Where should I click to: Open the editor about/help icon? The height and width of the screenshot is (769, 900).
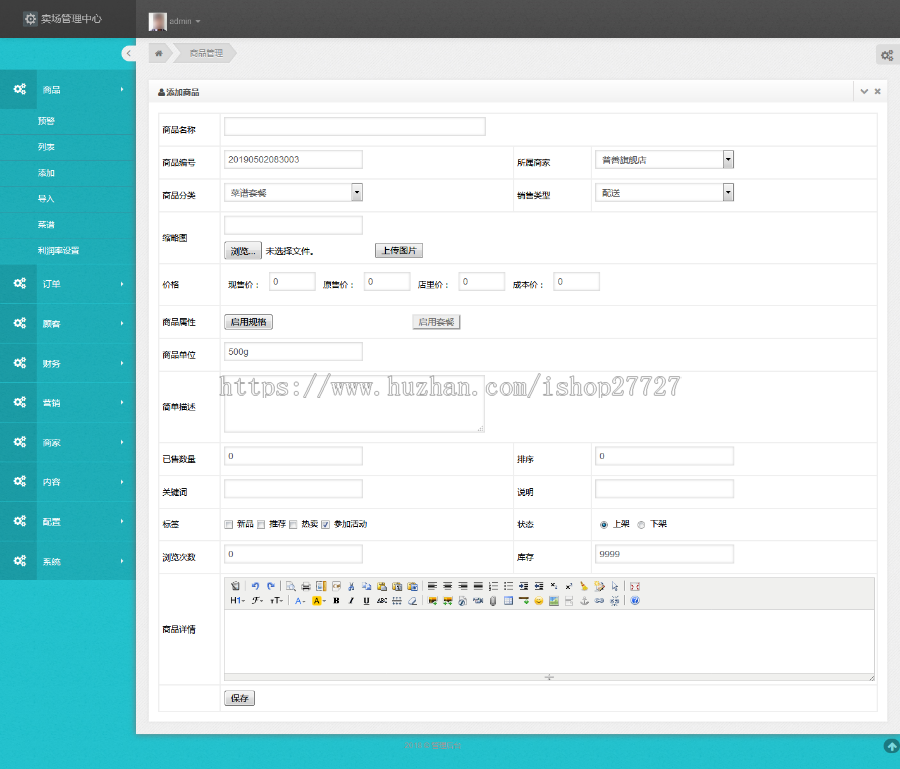[635, 601]
